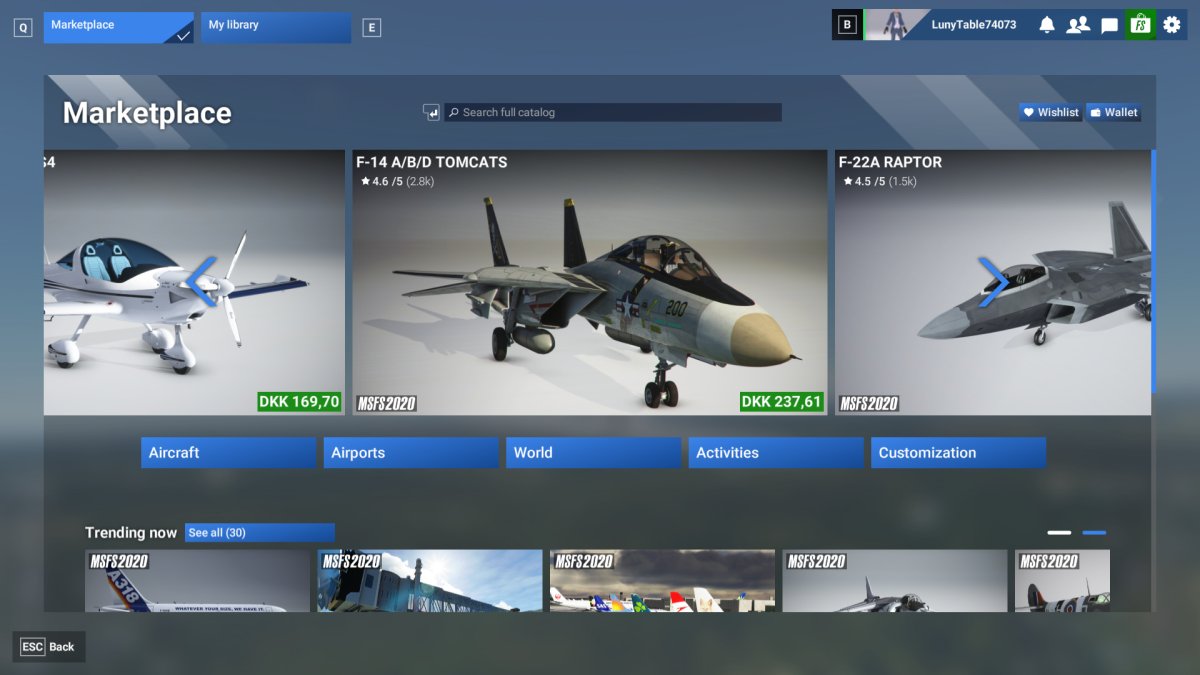Open the F-14 Tomcat fighter jet image
The width and height of the screenshot is (1200, 675).
point(590,283)
